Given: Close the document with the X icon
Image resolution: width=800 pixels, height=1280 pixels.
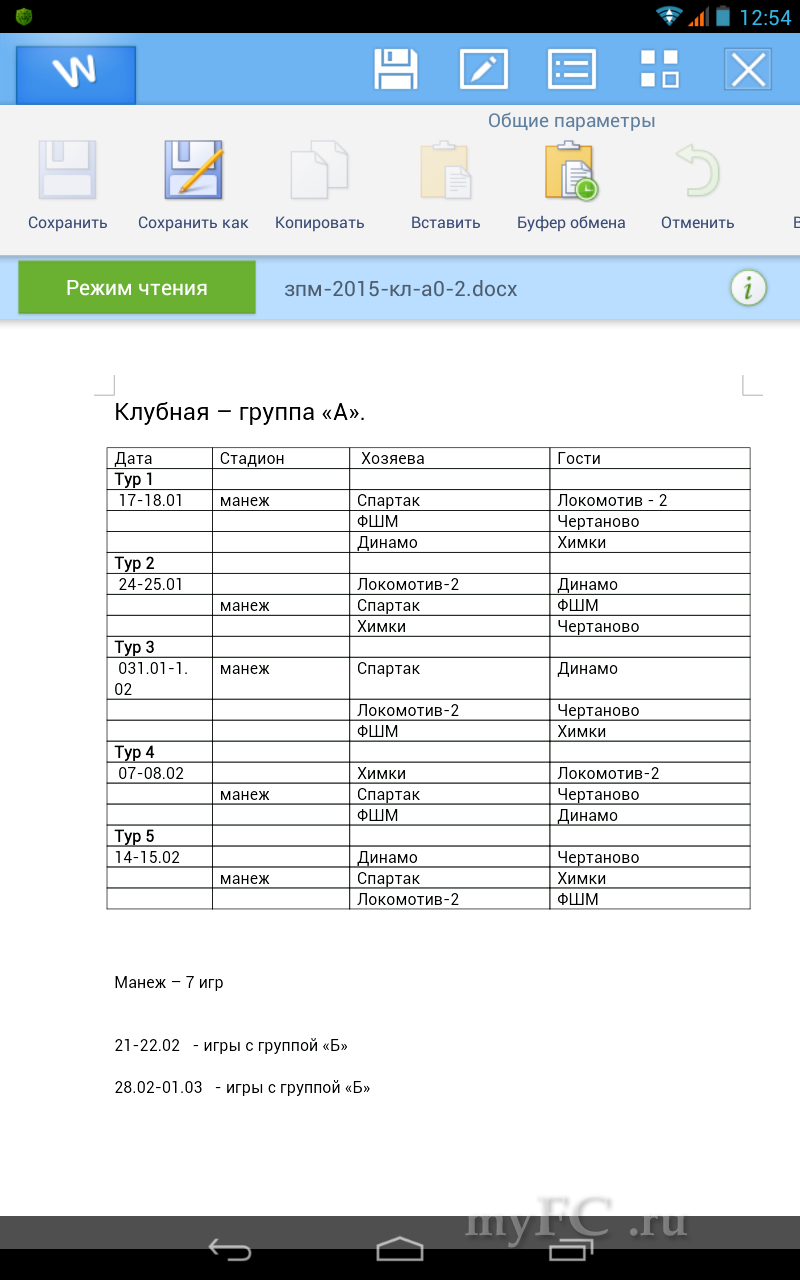Looking at the screenshot, I should pyautogui.click(x=748, y=70).
